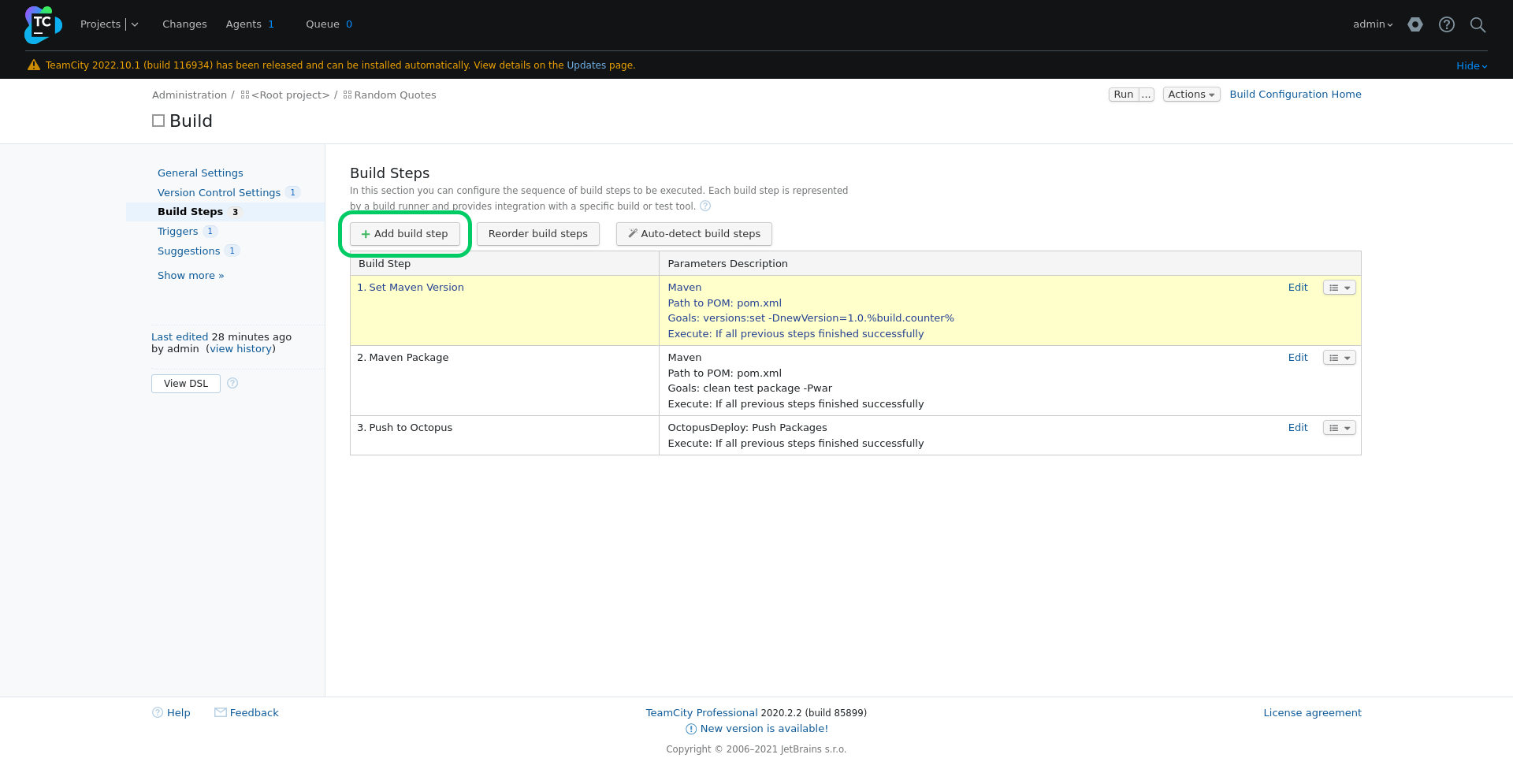
Task: Edit the Push to Octopus step
Action: tap(1298, 428)
